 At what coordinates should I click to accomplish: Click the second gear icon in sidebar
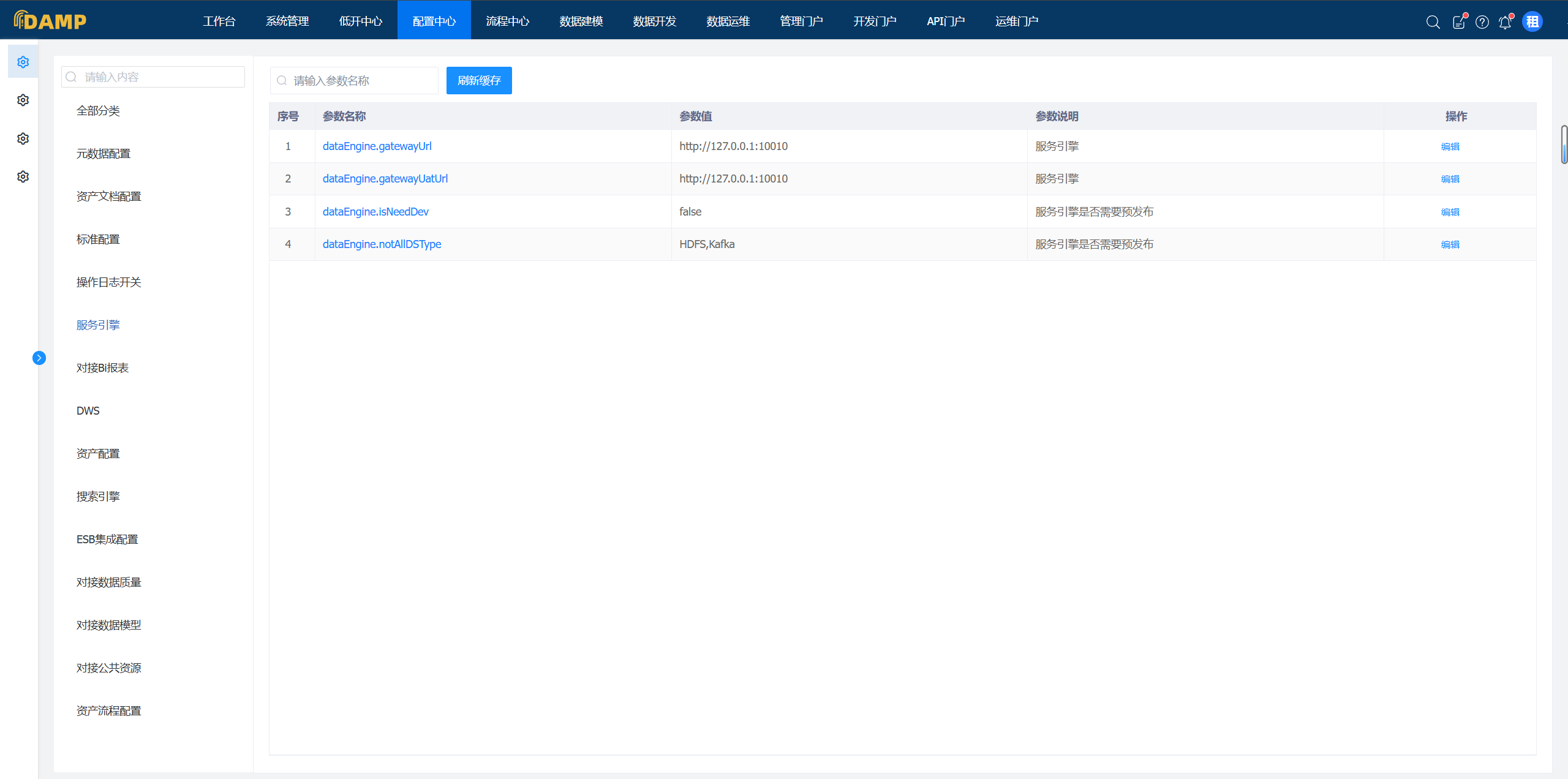pos(23,100)
